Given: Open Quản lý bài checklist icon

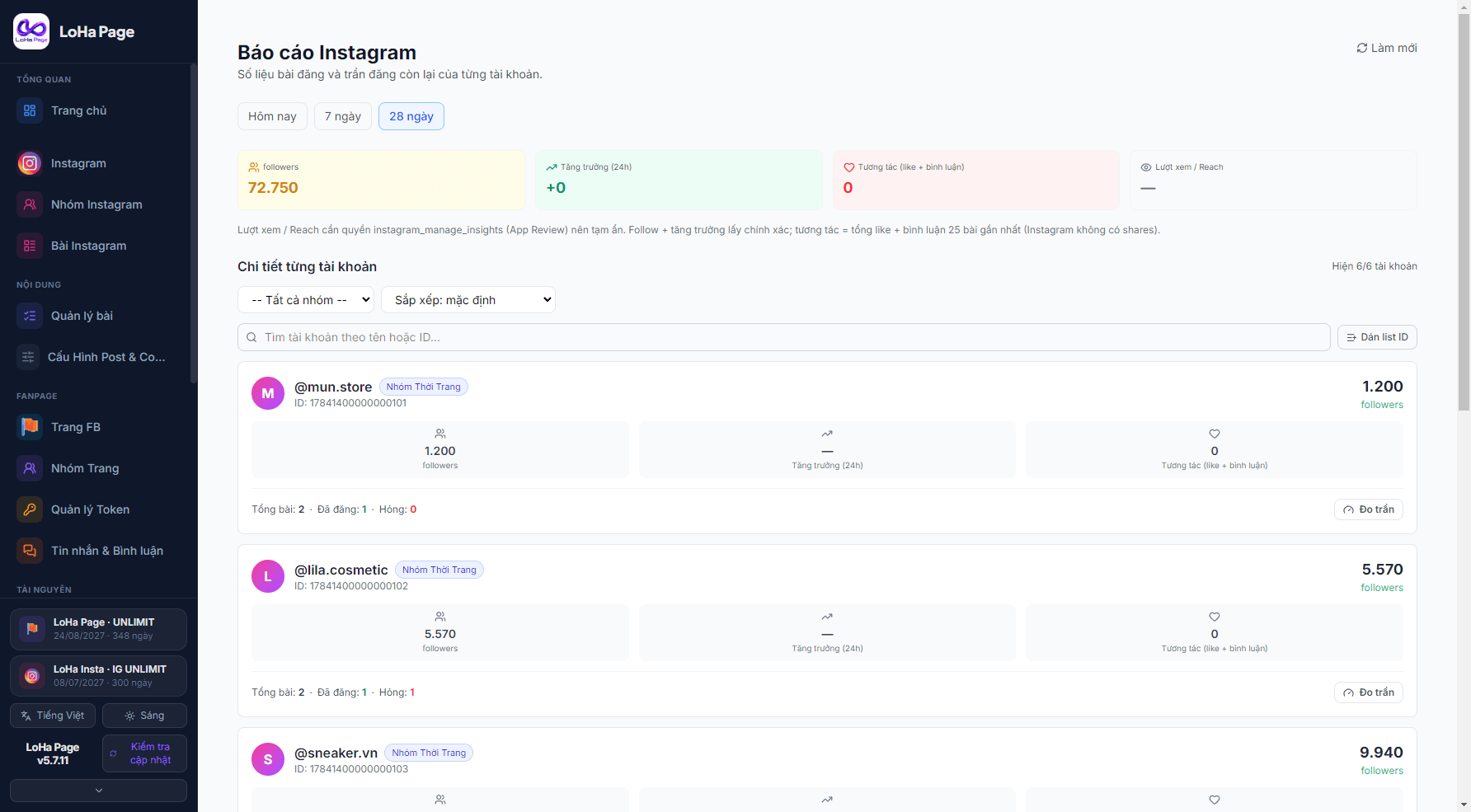Looking at the screenshot, I should pos(30,316).
